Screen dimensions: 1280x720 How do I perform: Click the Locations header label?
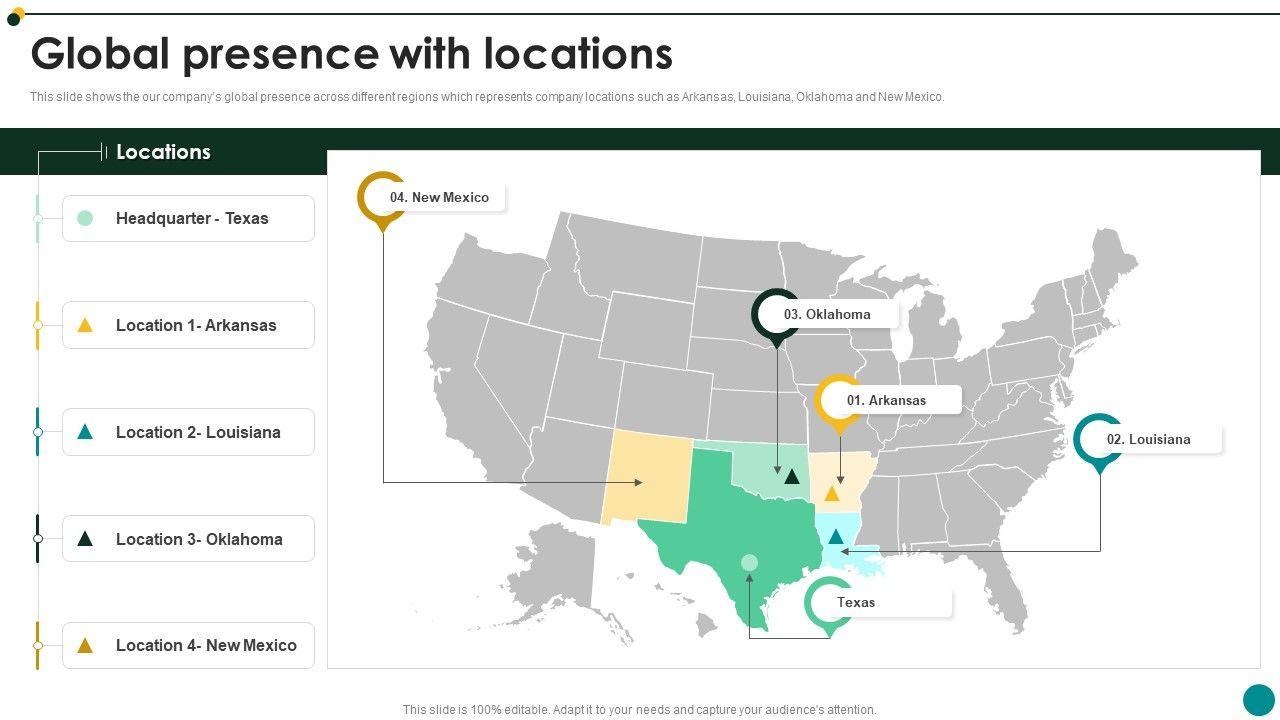click(x=163, y=152)
